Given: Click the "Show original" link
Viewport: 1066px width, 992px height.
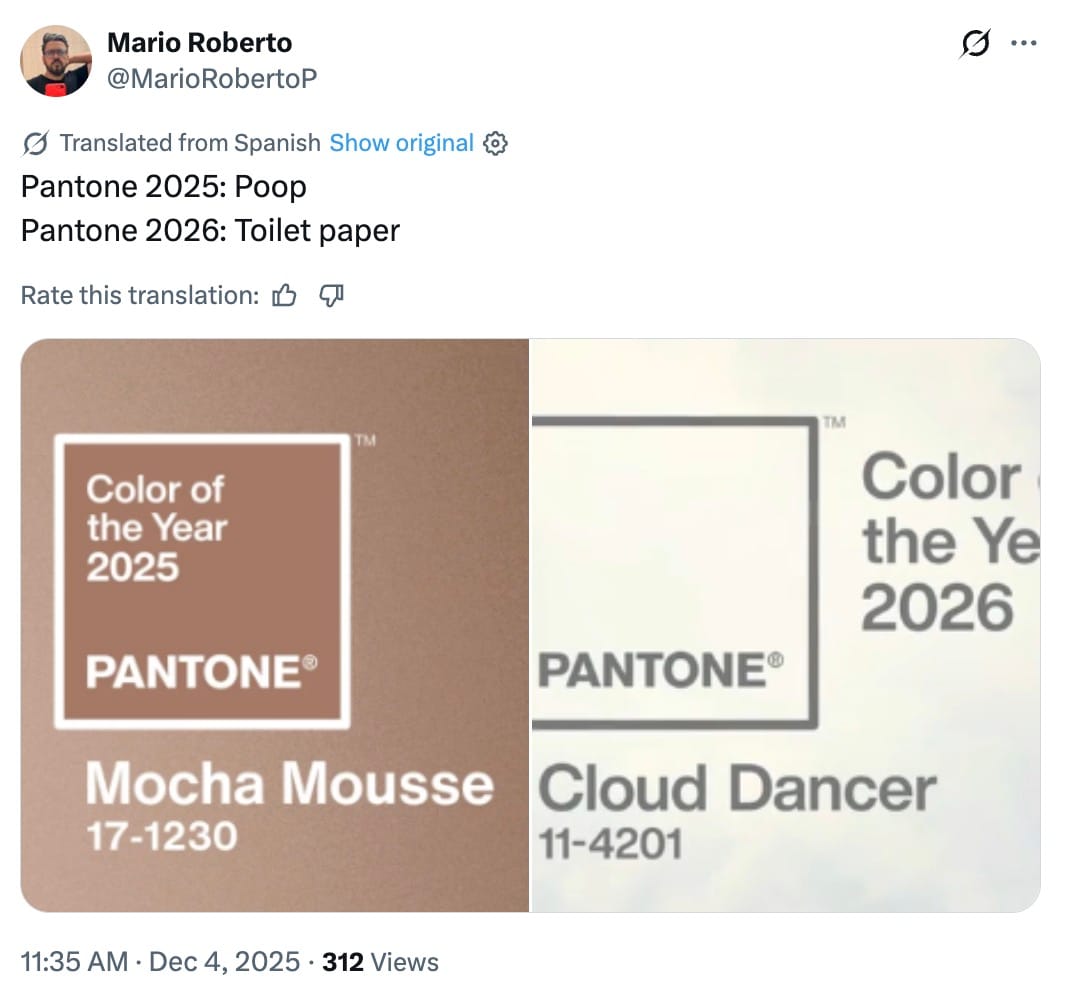Looking at the screenshot, I should 401,143.
